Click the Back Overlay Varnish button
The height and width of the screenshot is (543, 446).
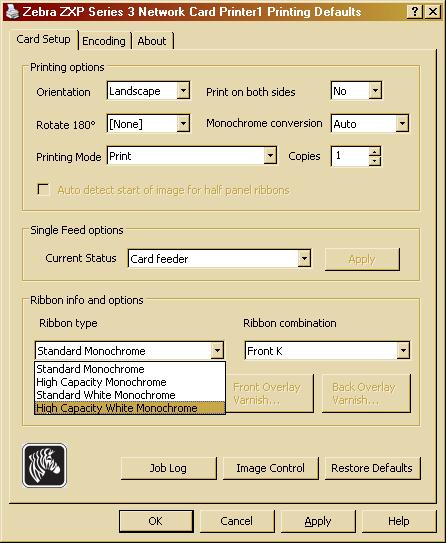tap(366, 393)
